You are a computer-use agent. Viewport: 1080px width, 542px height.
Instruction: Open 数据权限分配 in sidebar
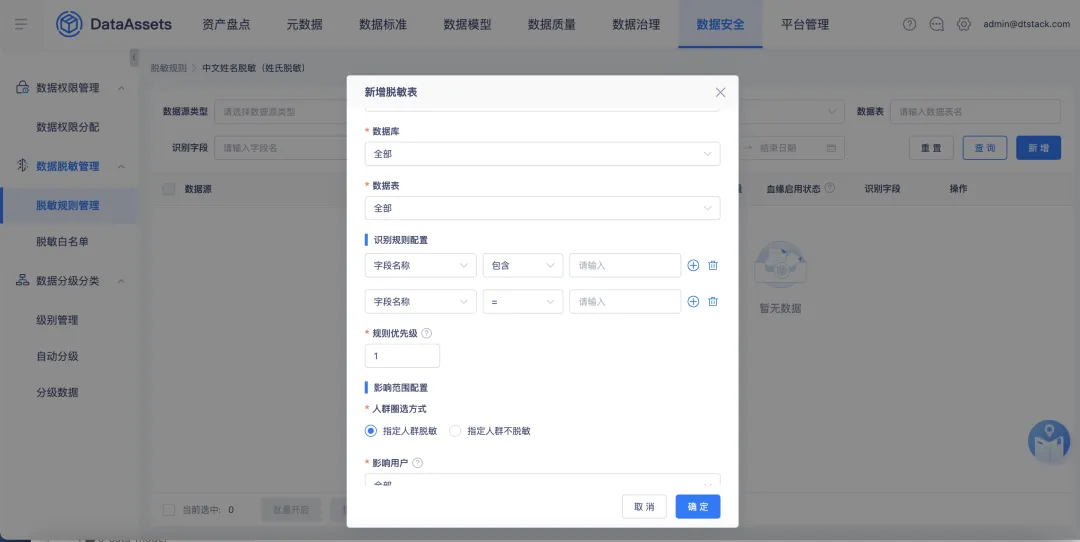click(x=68, y=127)
